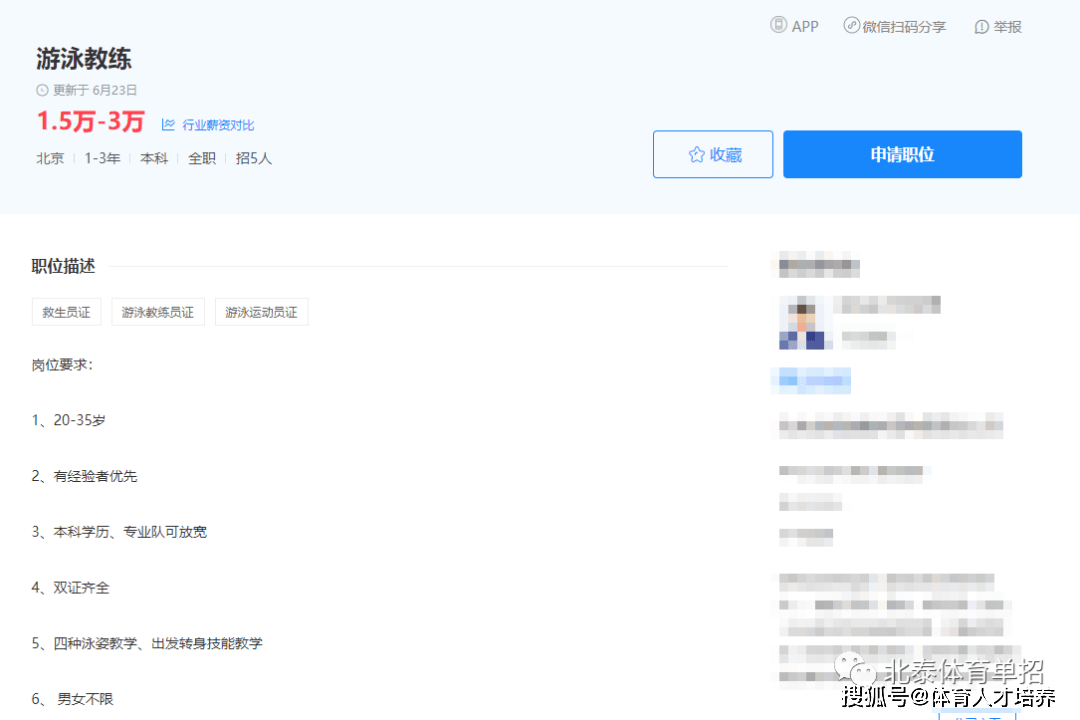Click the 微信扫码分享 text
Viewport: 1080px width, 720px height.
pyautogui.click(x=904, y=27)
